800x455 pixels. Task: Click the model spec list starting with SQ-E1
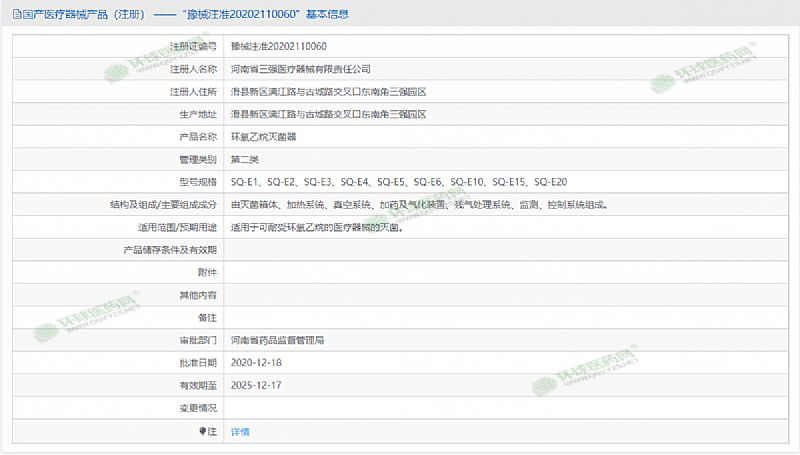coord(398,182)
